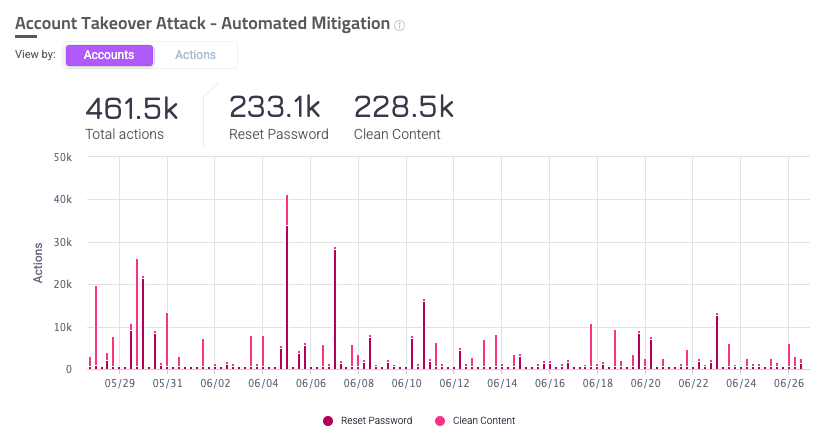Toggle the Clean Content series legend label

484,421
